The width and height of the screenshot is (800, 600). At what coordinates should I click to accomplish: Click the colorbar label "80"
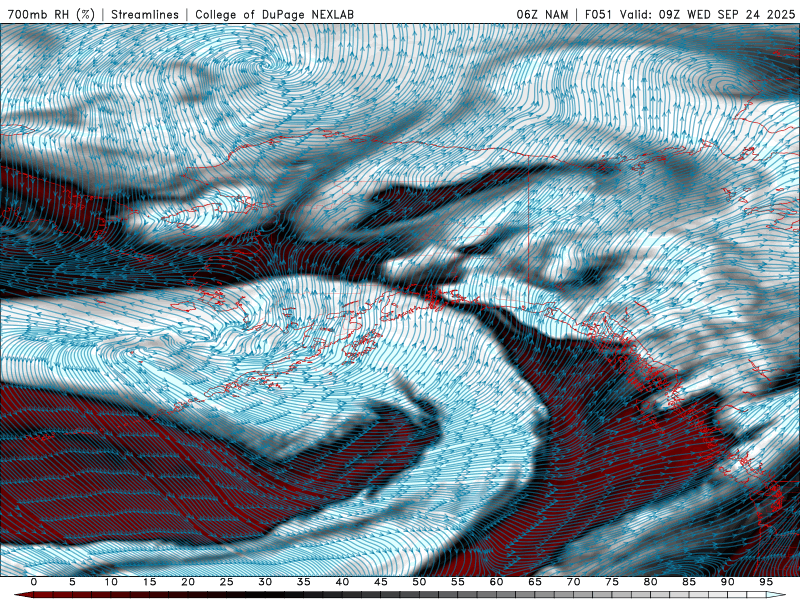tap(650, 582)
